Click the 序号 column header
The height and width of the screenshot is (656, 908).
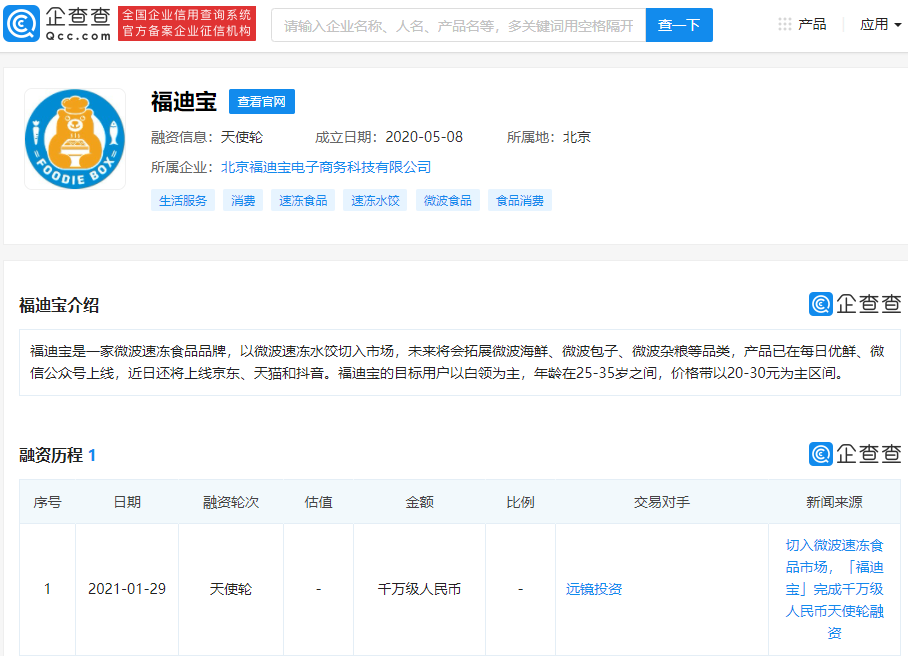47,502
